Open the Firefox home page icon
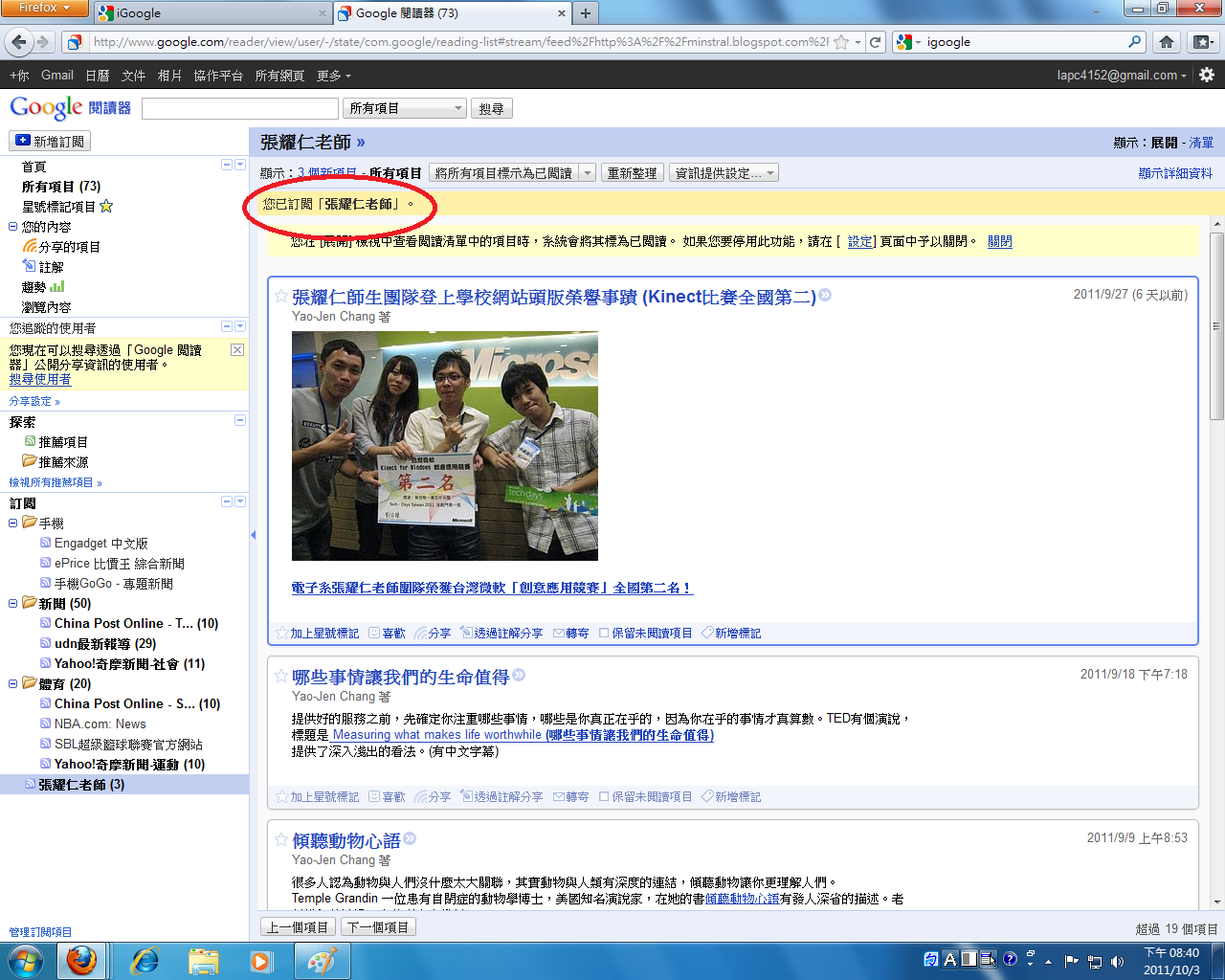The height and width of the screenshot is (980, 1225). pos(1166,42)
